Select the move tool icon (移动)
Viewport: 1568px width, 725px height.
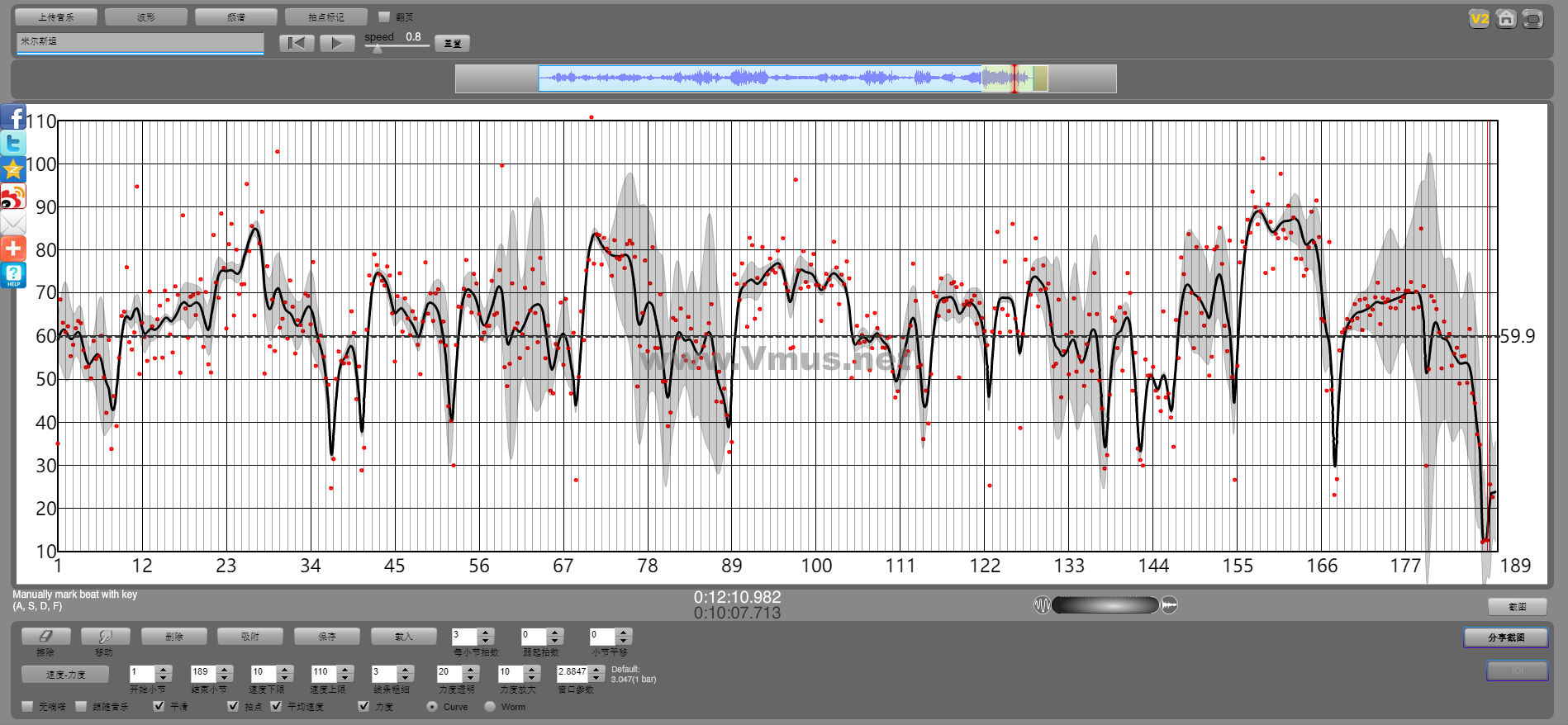pyautogui.click(x=105, y=636)
